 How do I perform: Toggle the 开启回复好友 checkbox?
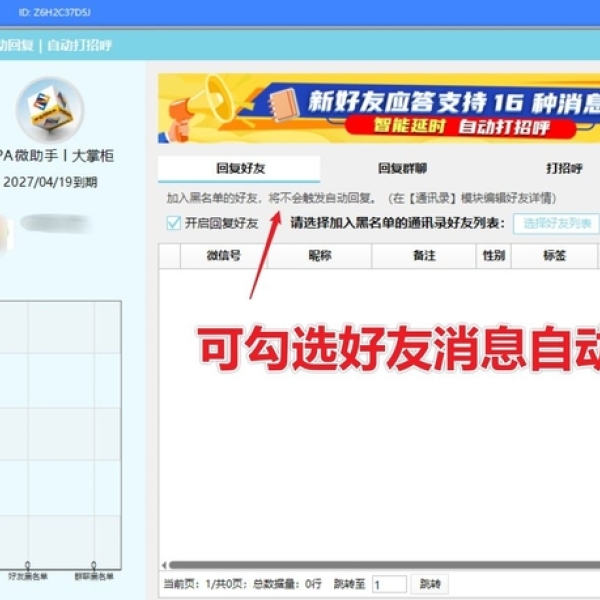tap(174, 223)
